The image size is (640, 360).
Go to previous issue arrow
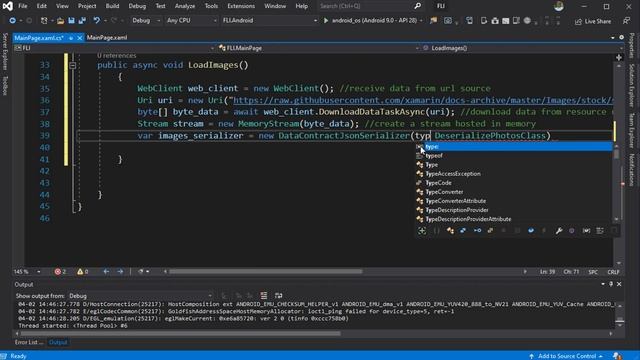106,271
